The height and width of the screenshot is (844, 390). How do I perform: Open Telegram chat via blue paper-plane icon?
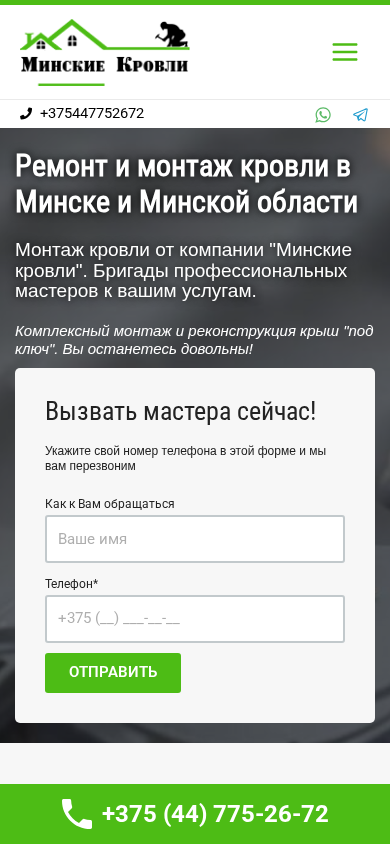click(360, 115)
